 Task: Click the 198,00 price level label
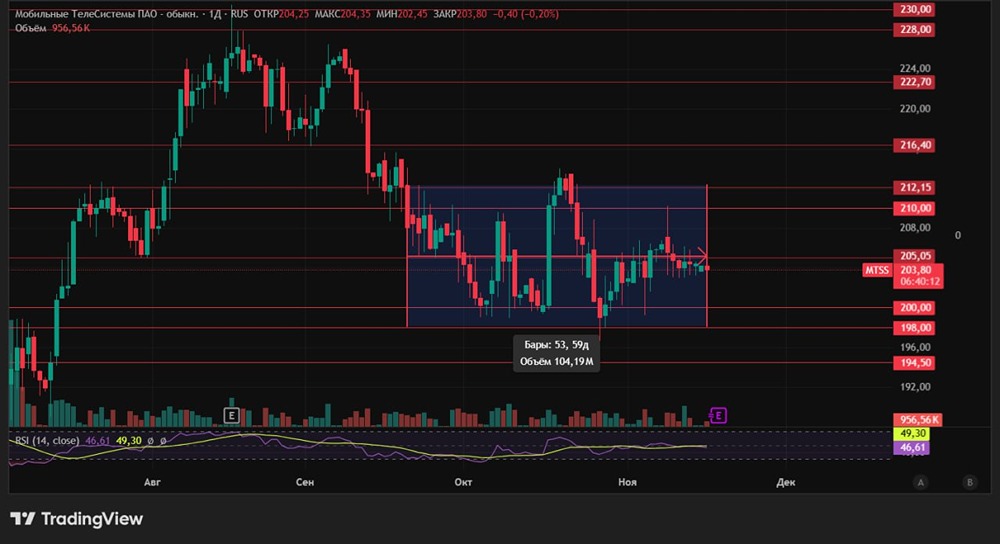point(915,328)
